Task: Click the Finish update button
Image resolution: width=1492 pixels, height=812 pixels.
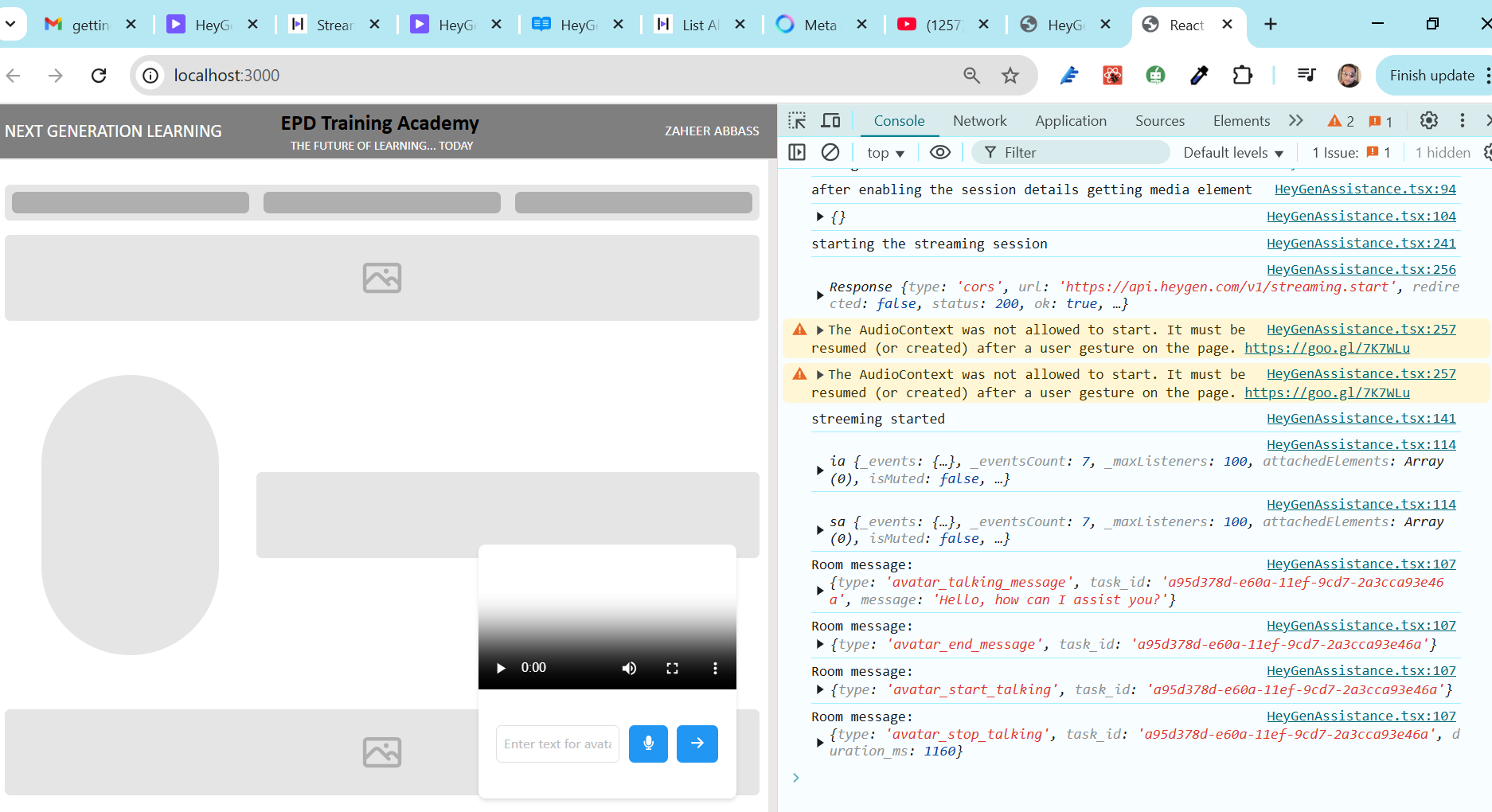Action: (1432, 76)
